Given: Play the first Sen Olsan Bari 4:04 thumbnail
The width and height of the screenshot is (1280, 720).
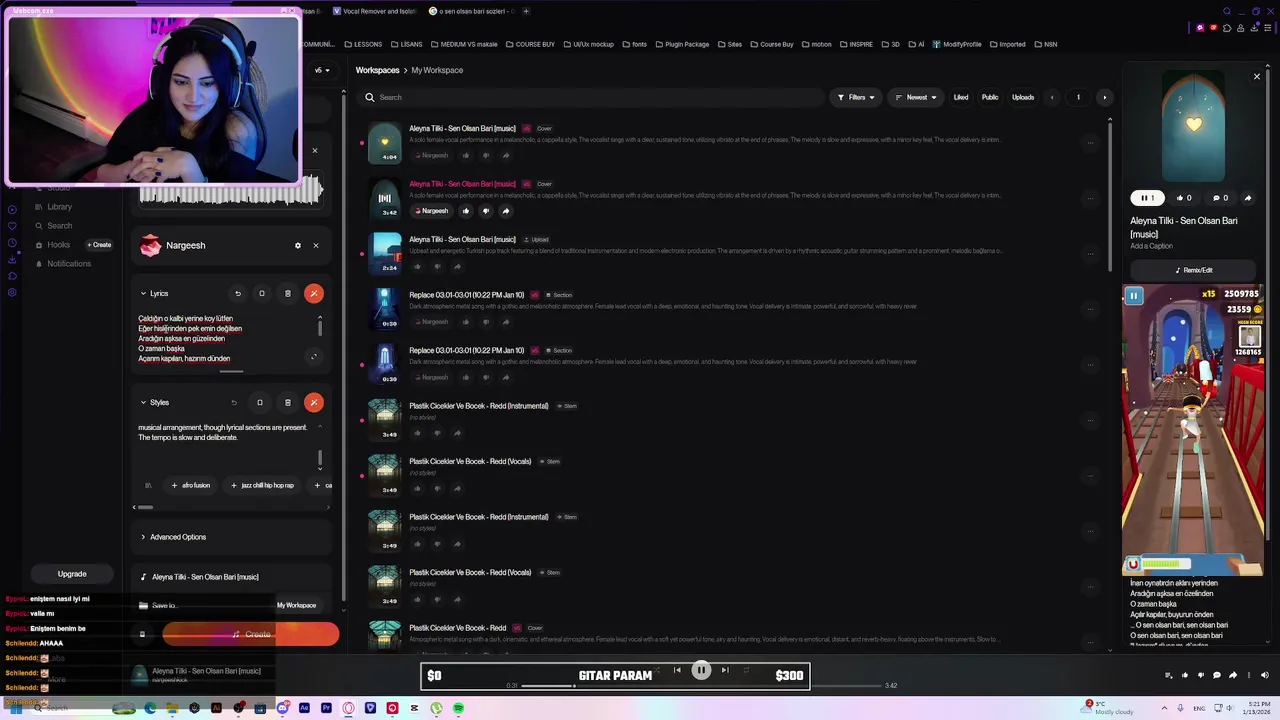Looking at the screenshot, I should tap(385, 142).
